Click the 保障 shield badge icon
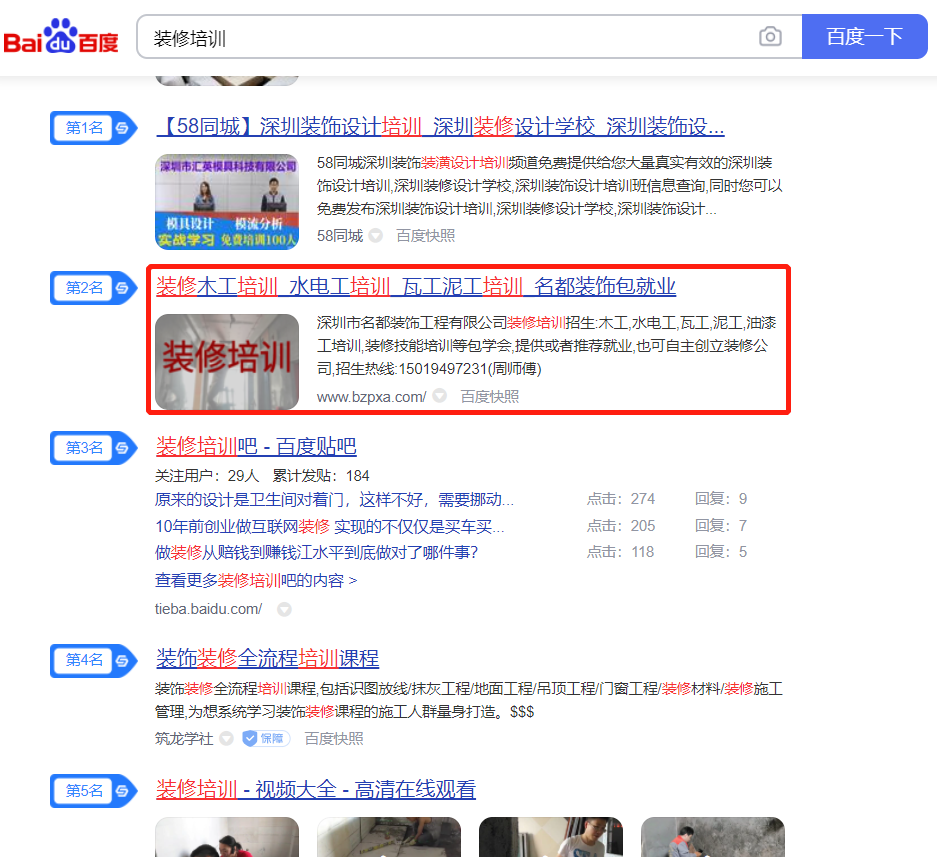This screenshot has height=857, width=937. (x=266, y=739)
